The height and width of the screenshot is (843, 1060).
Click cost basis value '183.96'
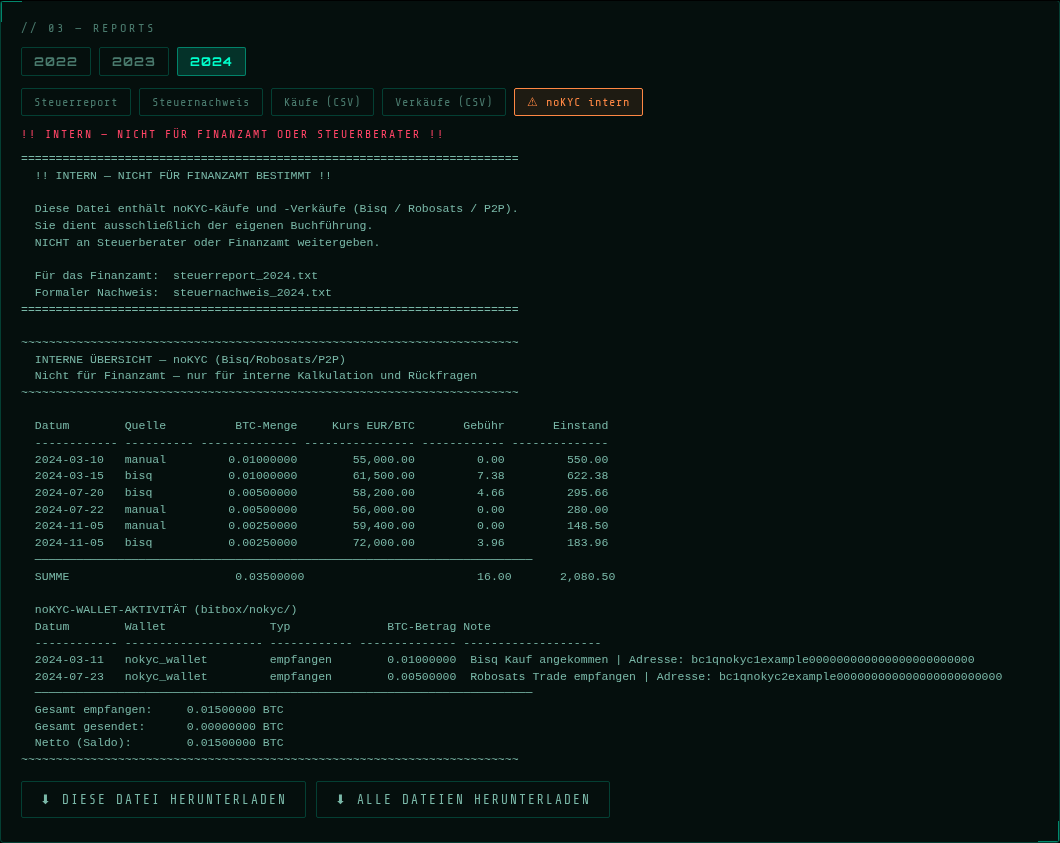coord(587,543)
